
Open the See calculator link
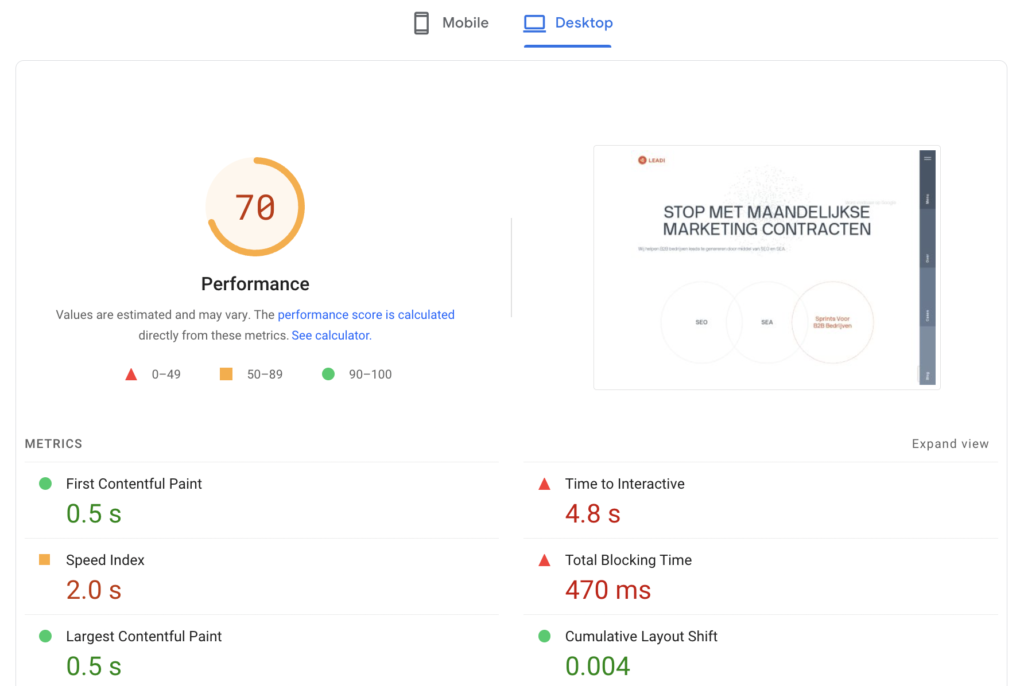[330, 335]
